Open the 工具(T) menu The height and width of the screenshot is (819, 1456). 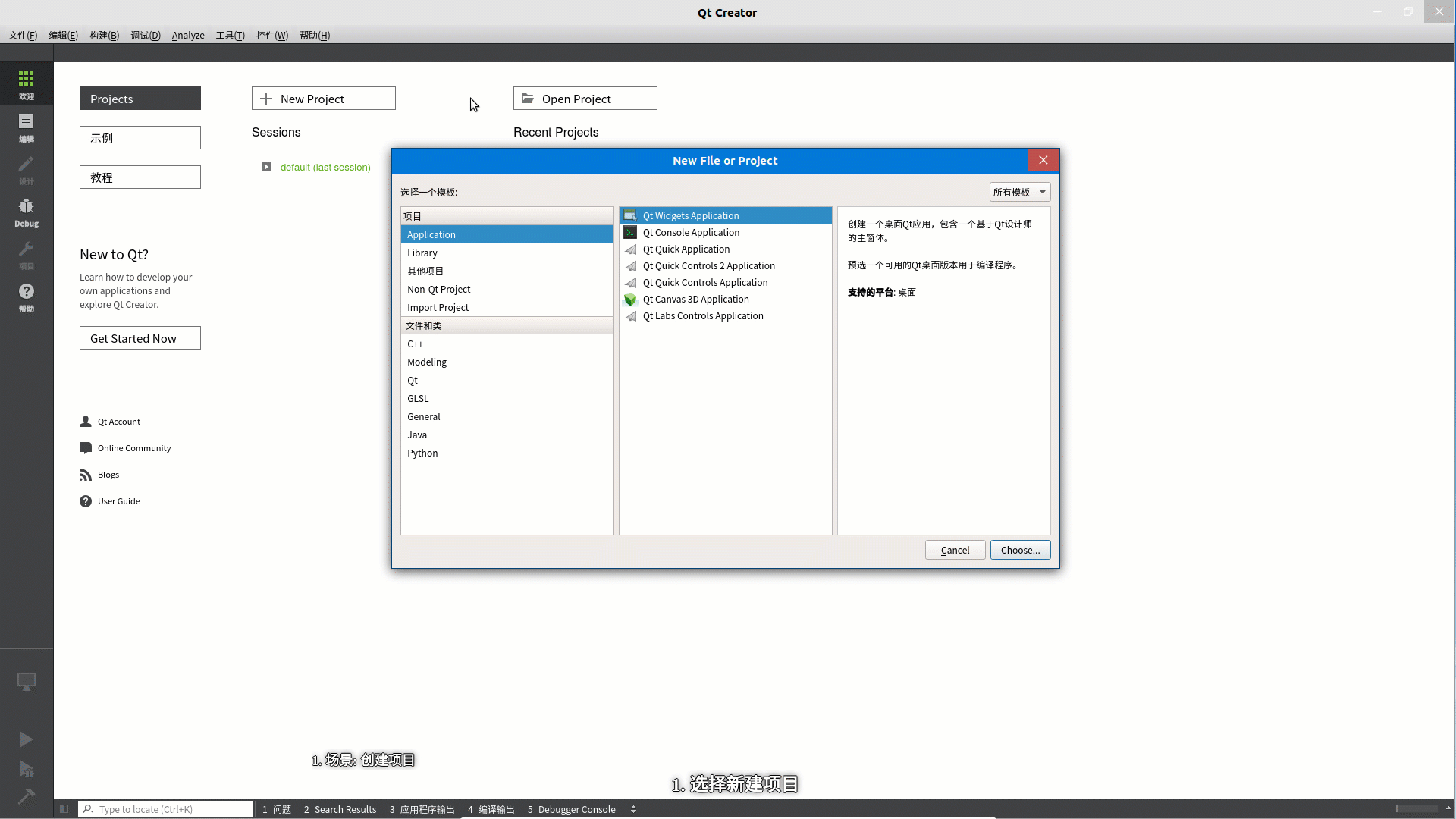coord(230,35)
